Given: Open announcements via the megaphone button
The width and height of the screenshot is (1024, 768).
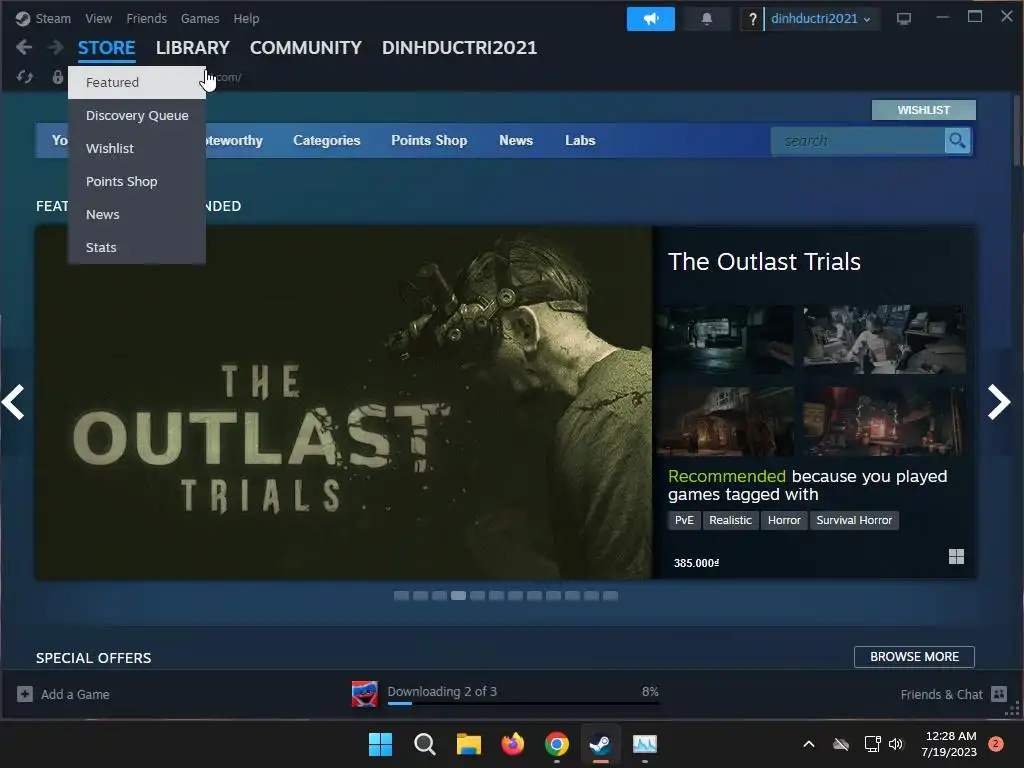Looking at the screenshot, I should (650, 18).
